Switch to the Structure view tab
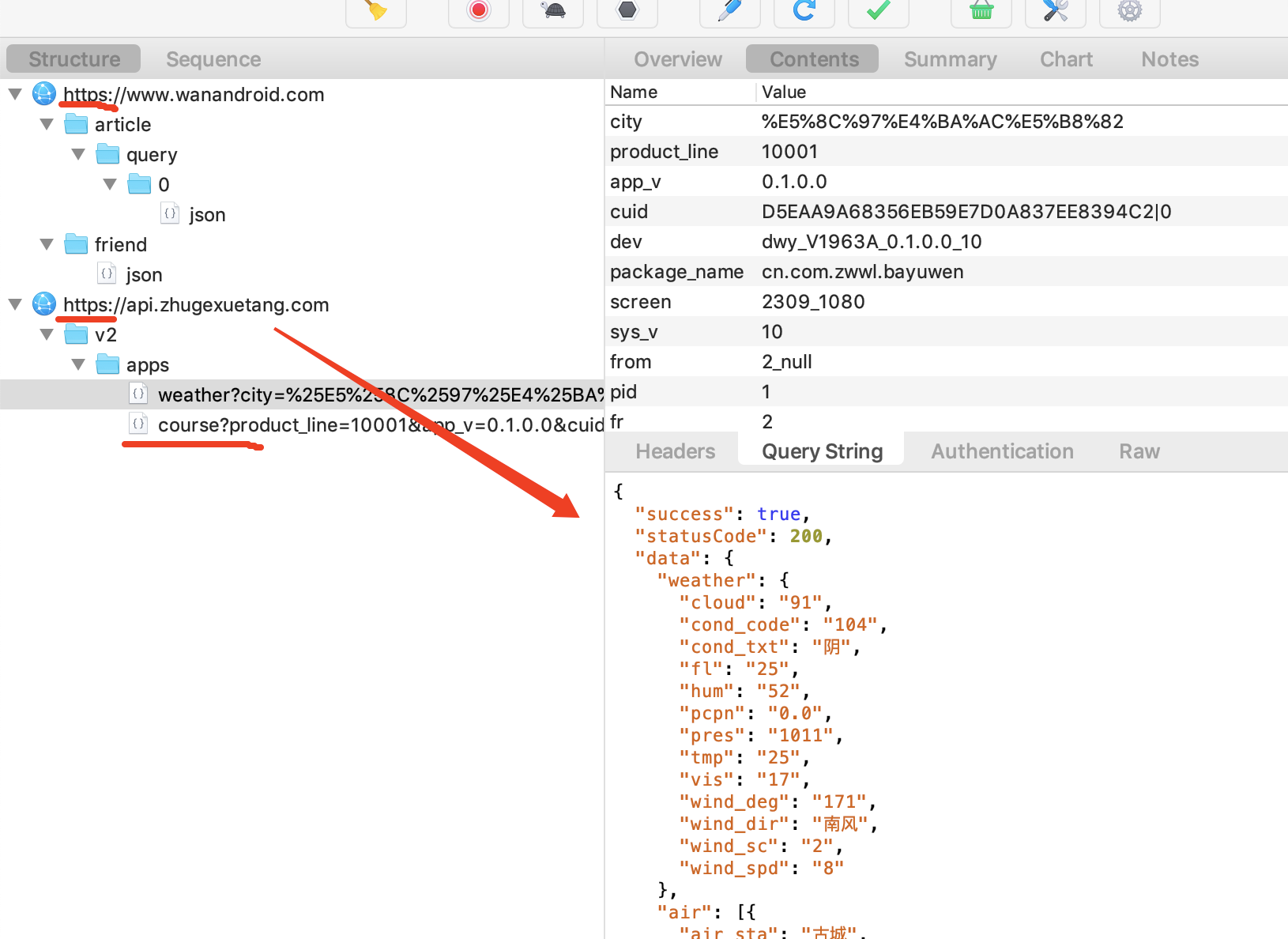1288x939 pixels. (x=73, y=59)
